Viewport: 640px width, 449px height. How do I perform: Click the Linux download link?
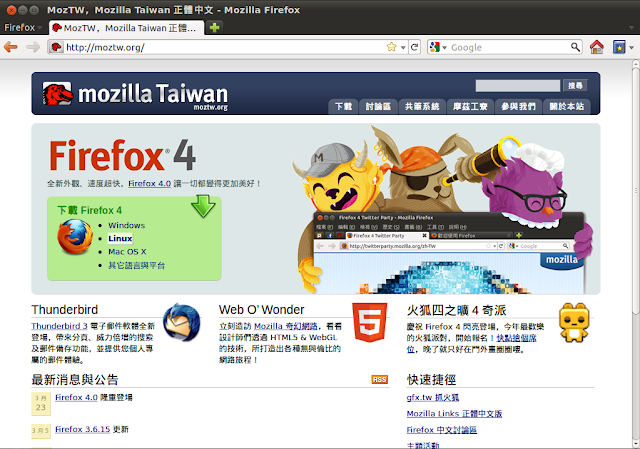[x=120, y=238]
